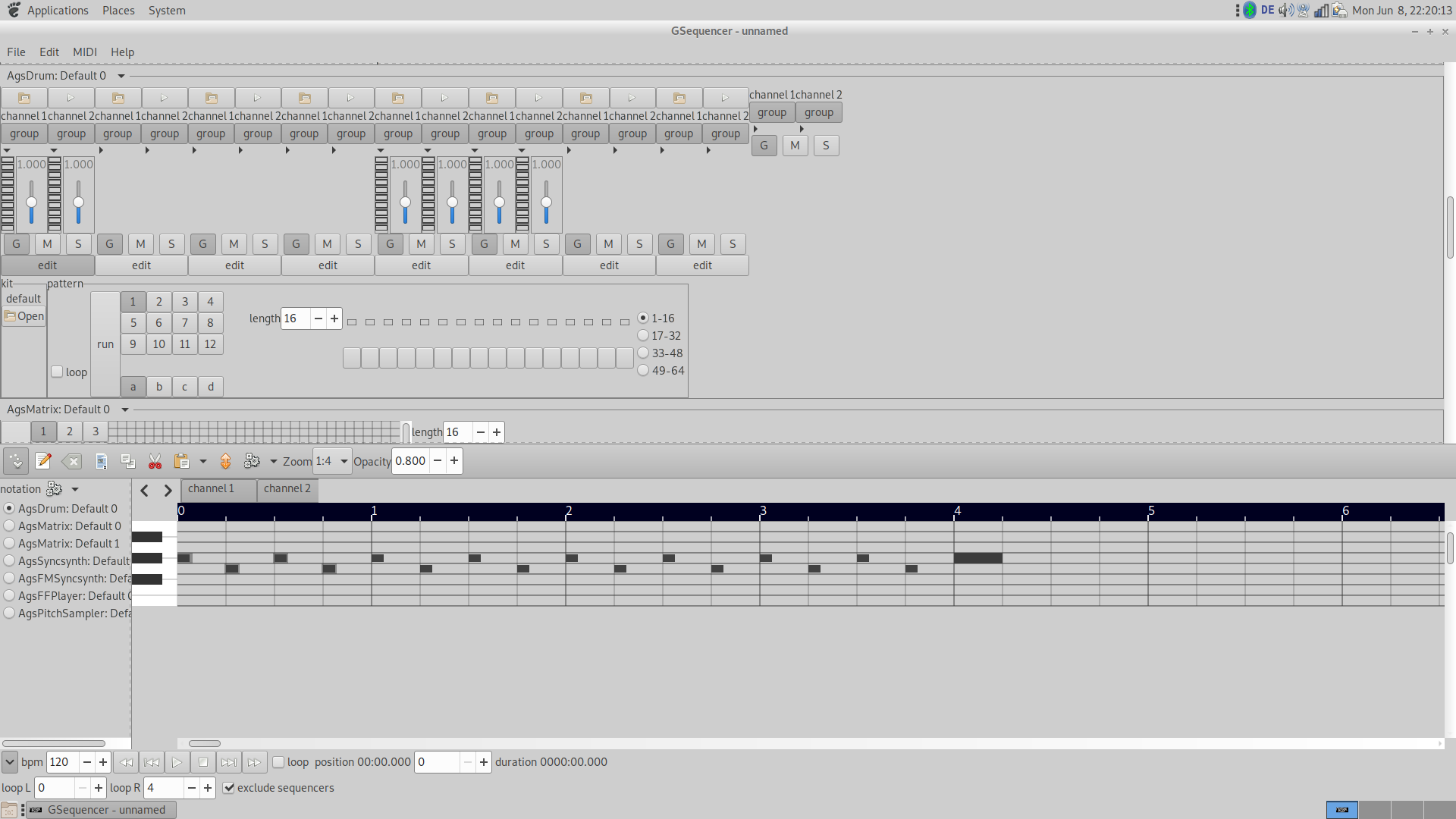This screenshot has height=819, width=1456.
Task: Click the Open kit button
Action: tap(24, 316)
